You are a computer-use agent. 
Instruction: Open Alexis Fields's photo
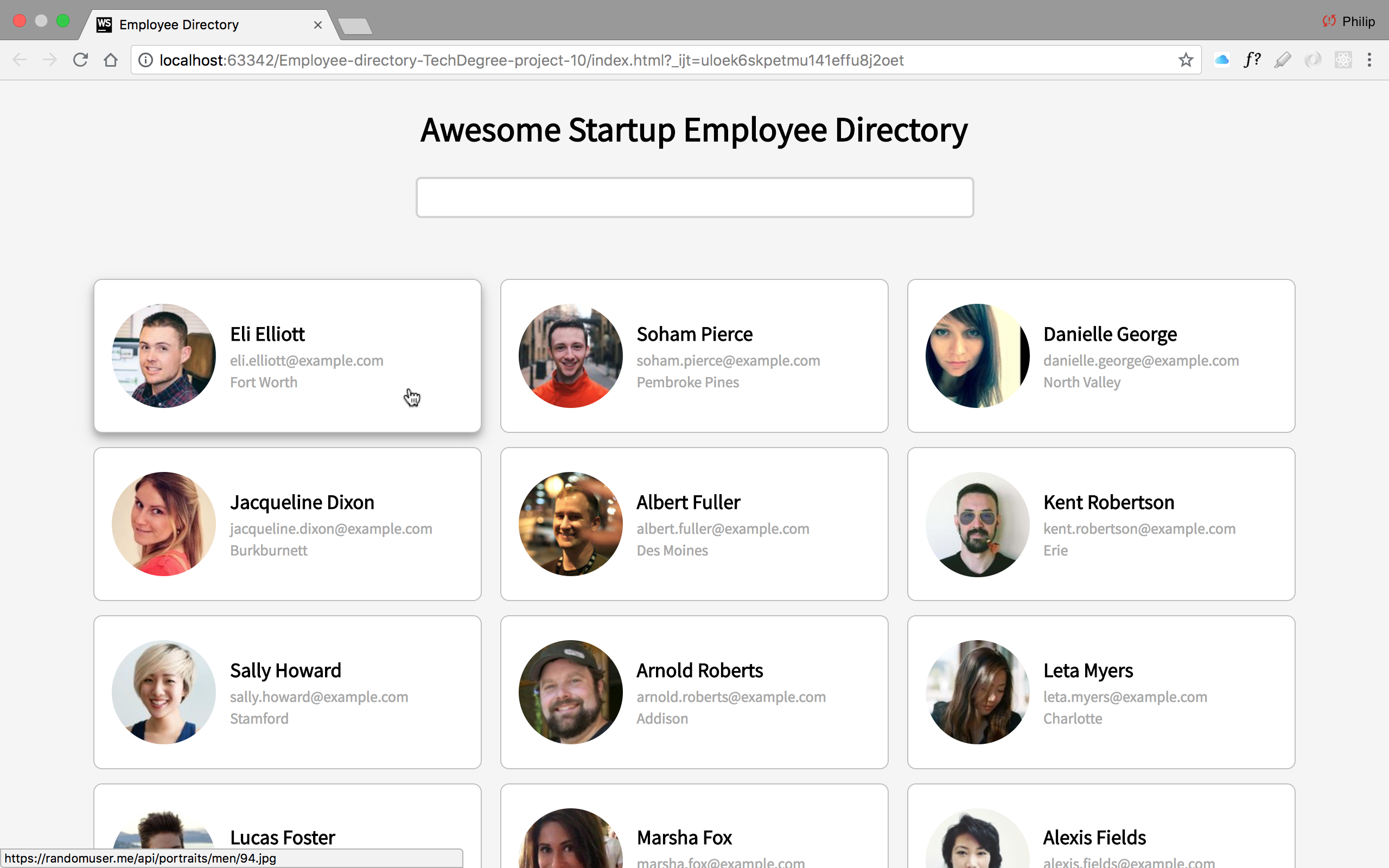[978, 838]
